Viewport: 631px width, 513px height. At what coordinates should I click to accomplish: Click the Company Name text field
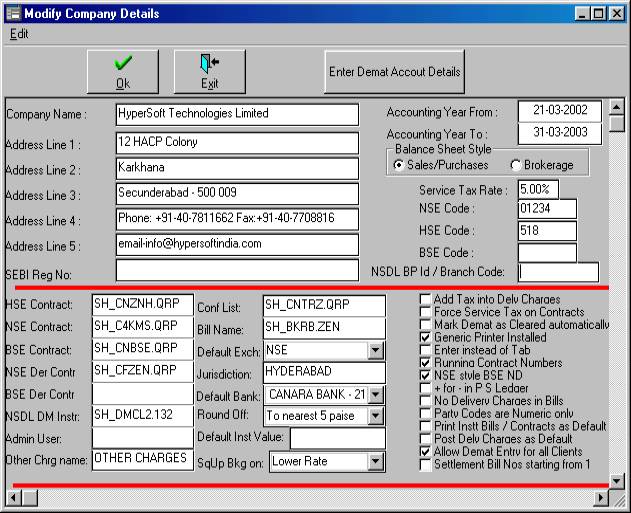(235, 114)
